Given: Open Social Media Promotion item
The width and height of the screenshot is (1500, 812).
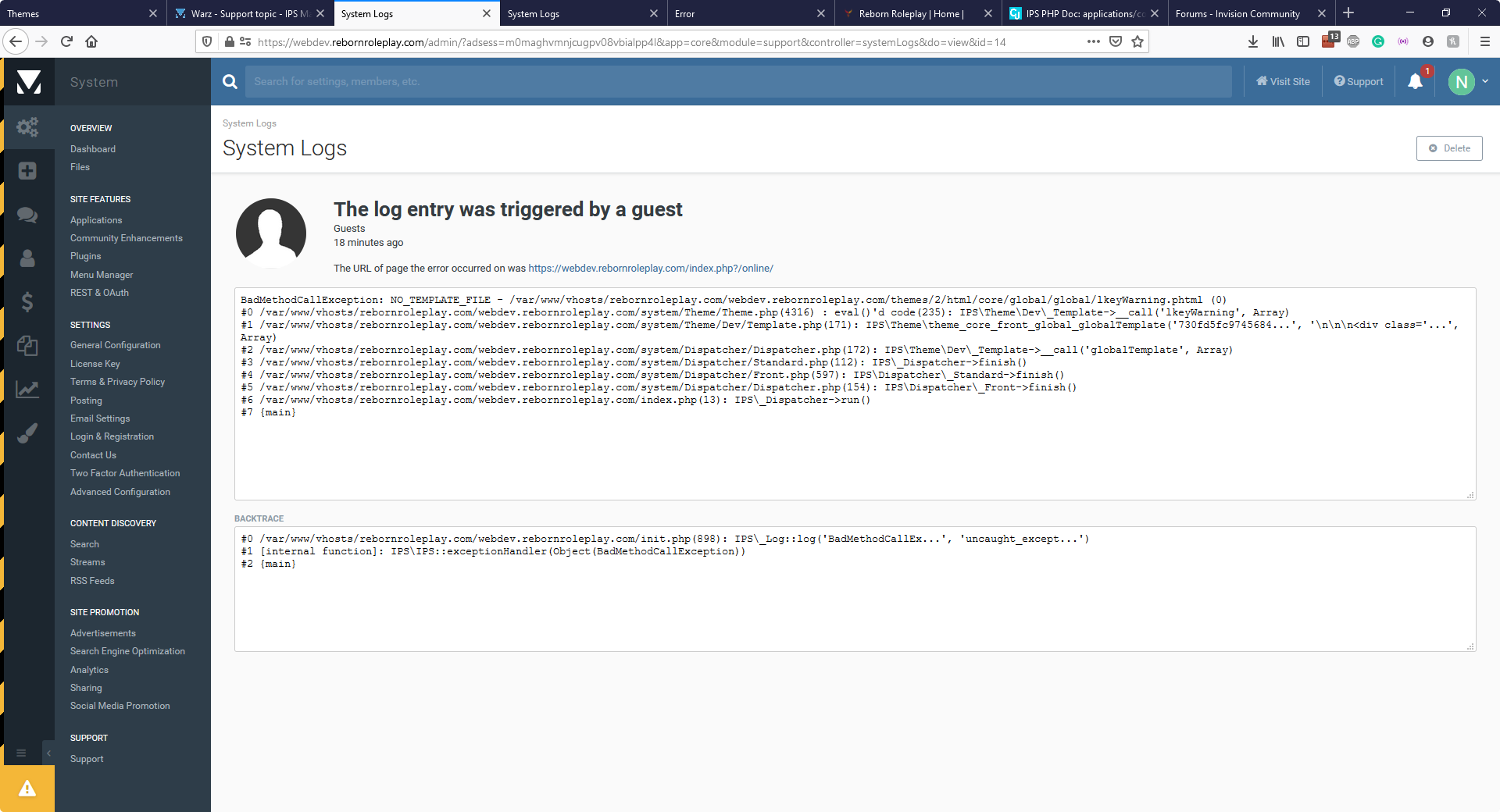Looking at the screenshot, I should (120, 706).
